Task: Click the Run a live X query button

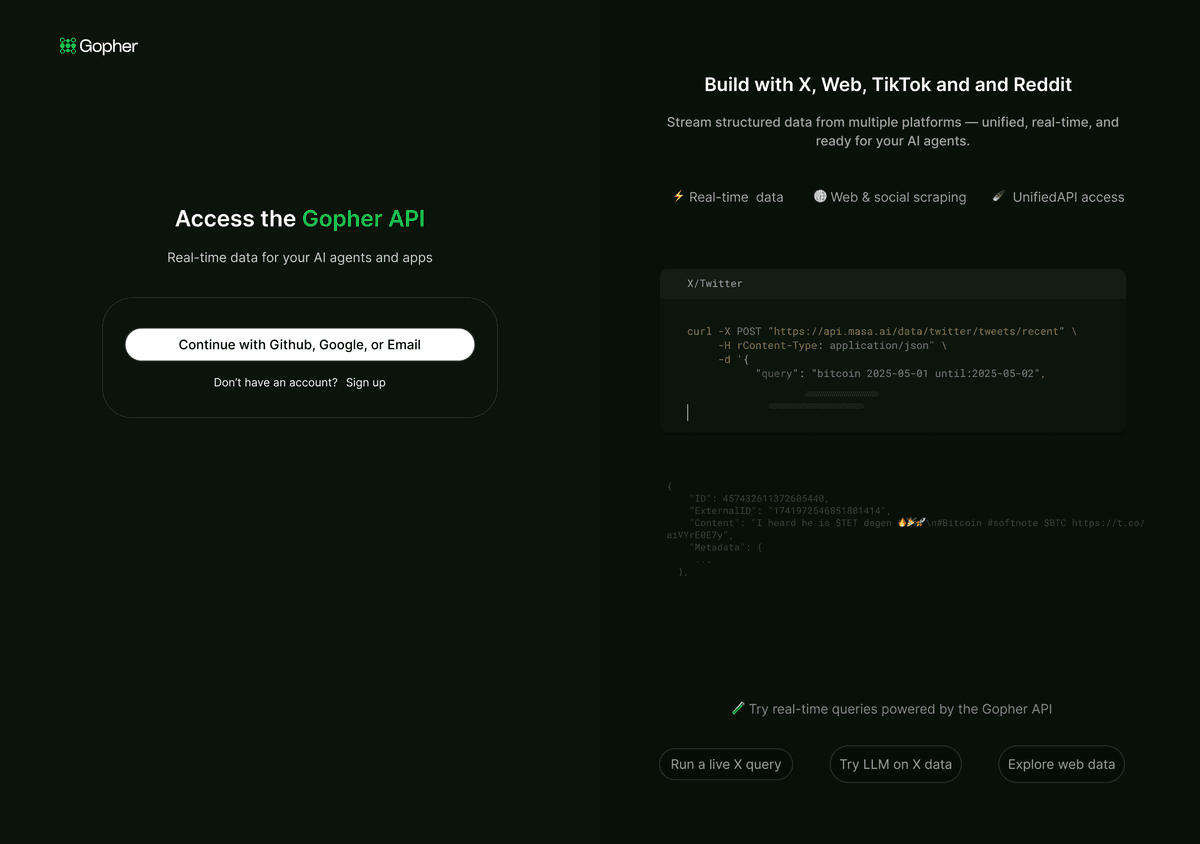Action: [725, 764]
